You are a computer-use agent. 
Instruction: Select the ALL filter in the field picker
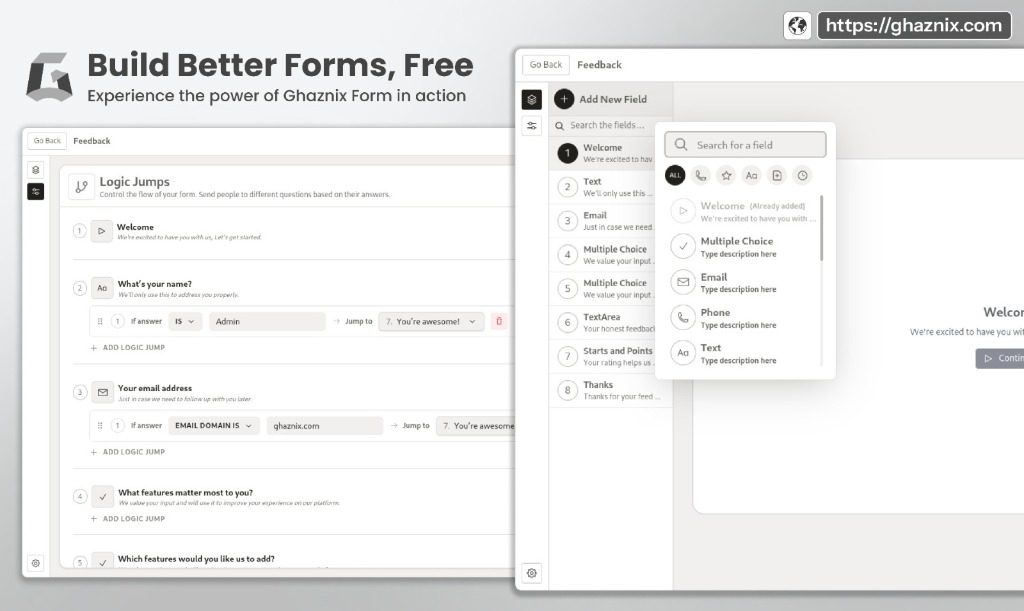(675, 175)
